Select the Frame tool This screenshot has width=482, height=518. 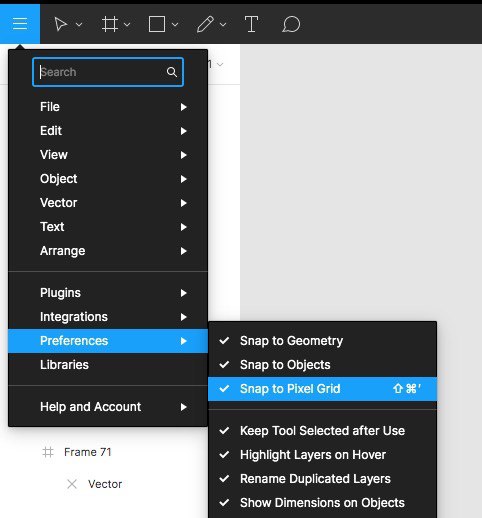110,24
